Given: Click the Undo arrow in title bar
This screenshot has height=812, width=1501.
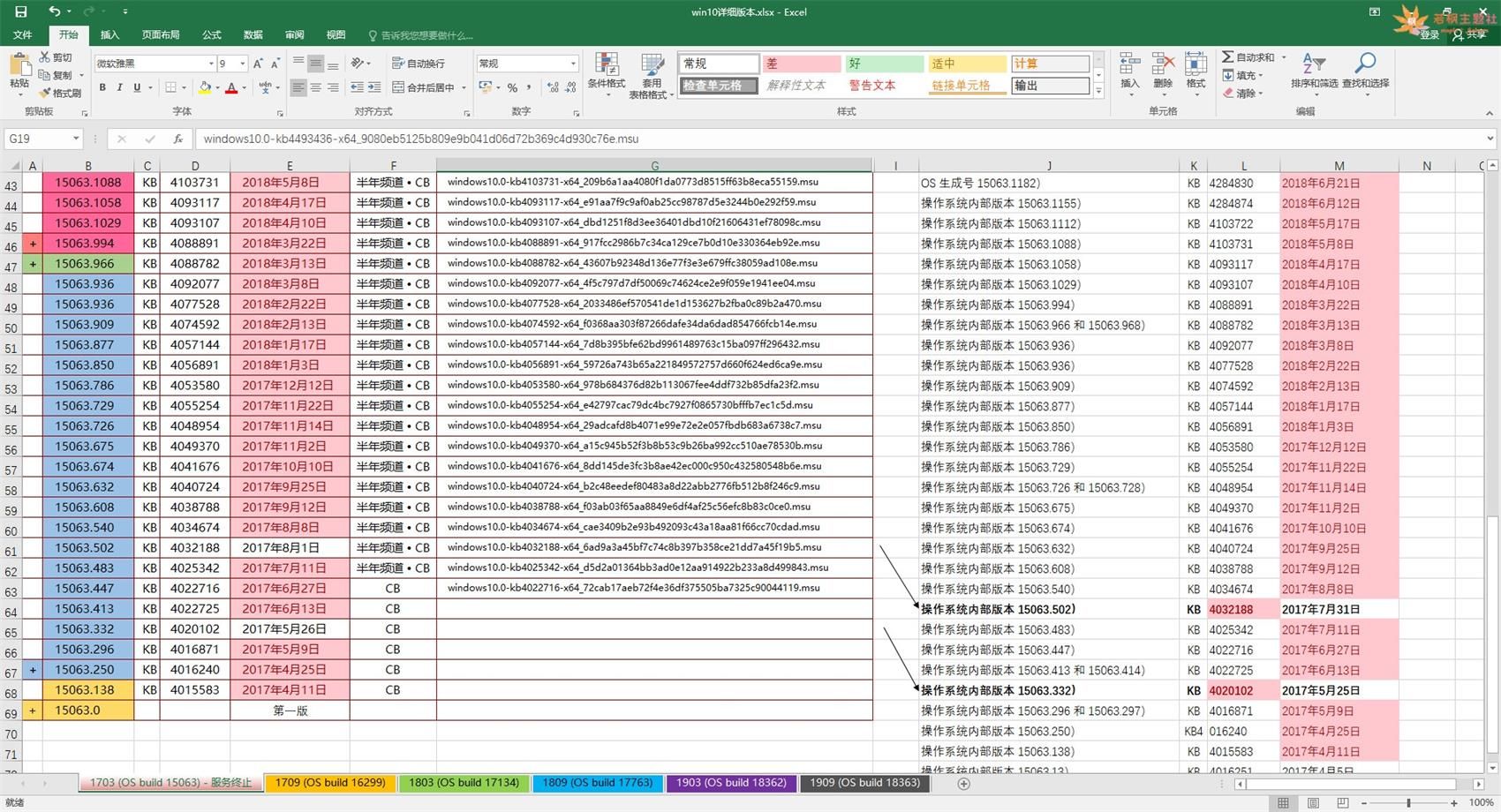Looking at the screenshot, I should pyautogui.click(x=55, y=11).
